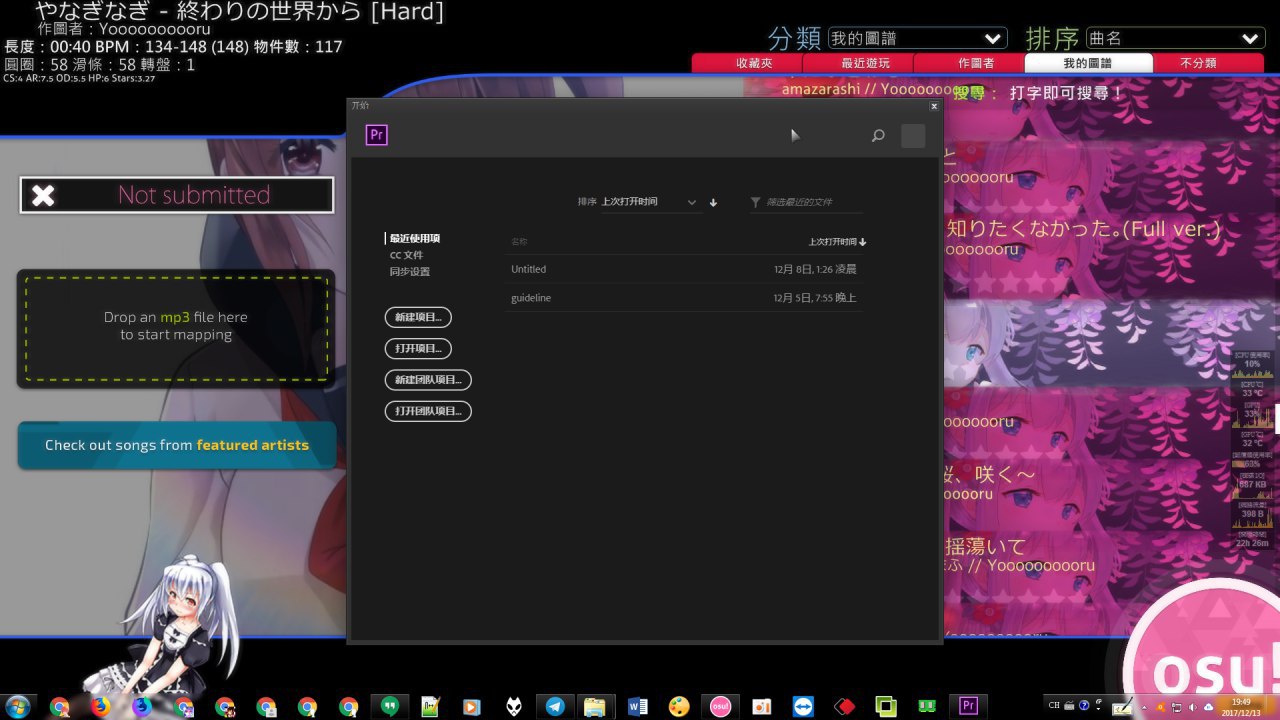Click the 打开团队项目 button
This screenshot has width=1280, height=720.
tap(428, 411)
